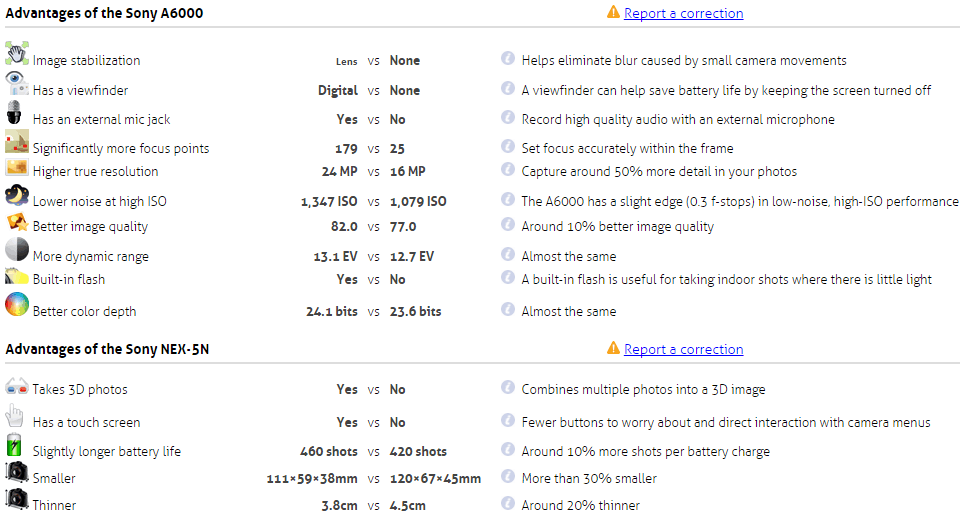Click the Advantages of the Sony NEX-5N heading
The image size is (960, 520).
(107, 349)
